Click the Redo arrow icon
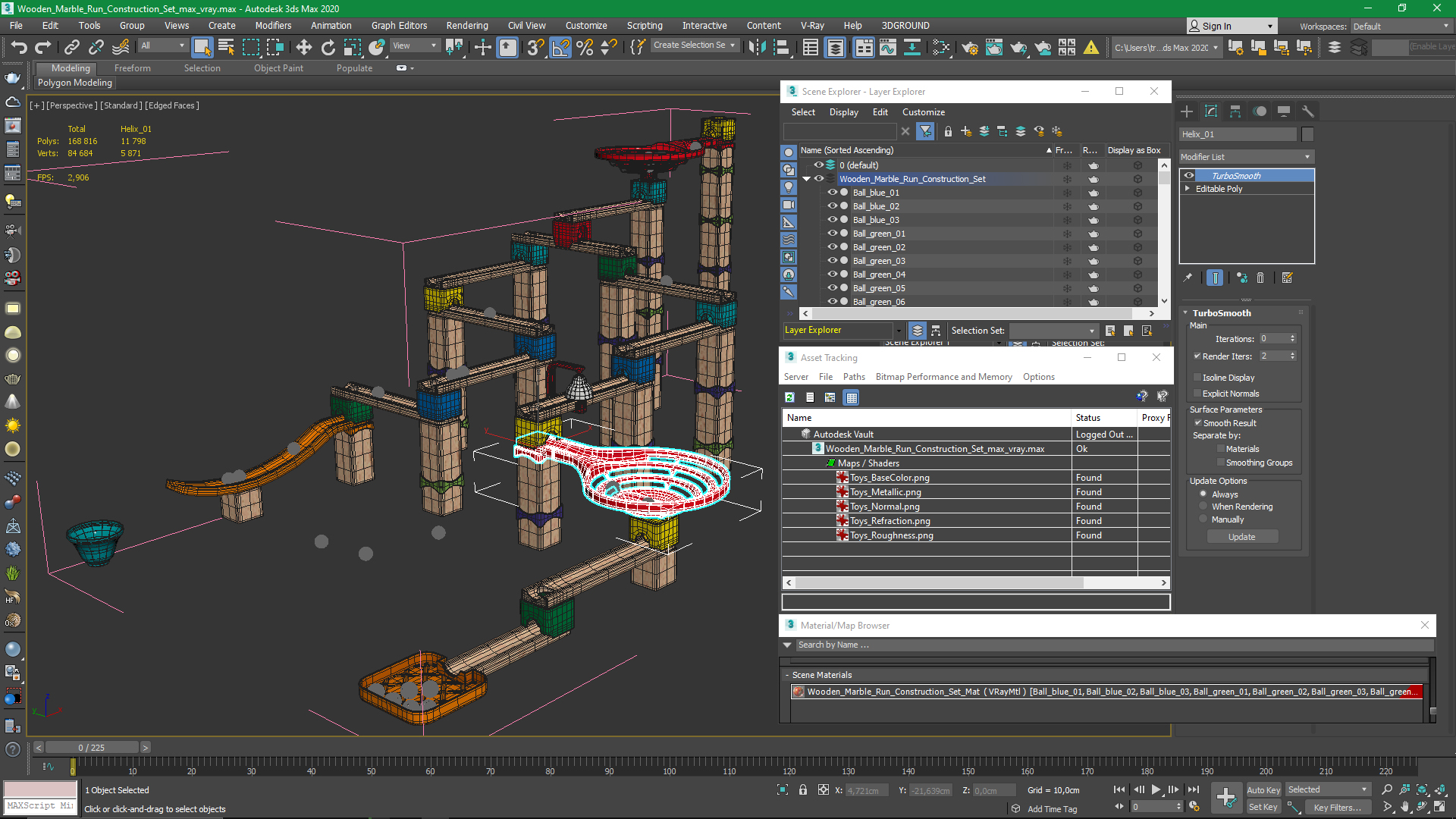This screenshot has width=1456, height=819. tap(43, 48)
